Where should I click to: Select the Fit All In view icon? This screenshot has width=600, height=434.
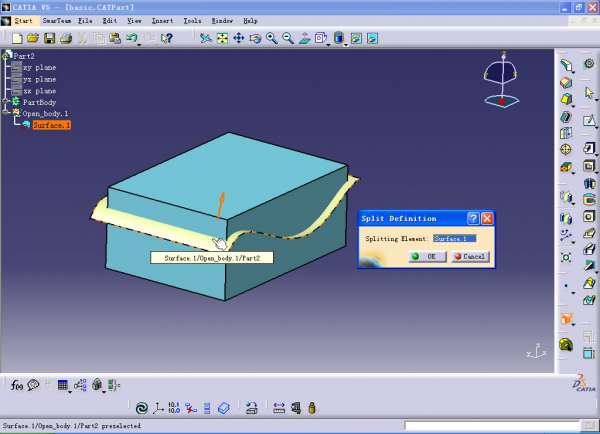(222, 39)
